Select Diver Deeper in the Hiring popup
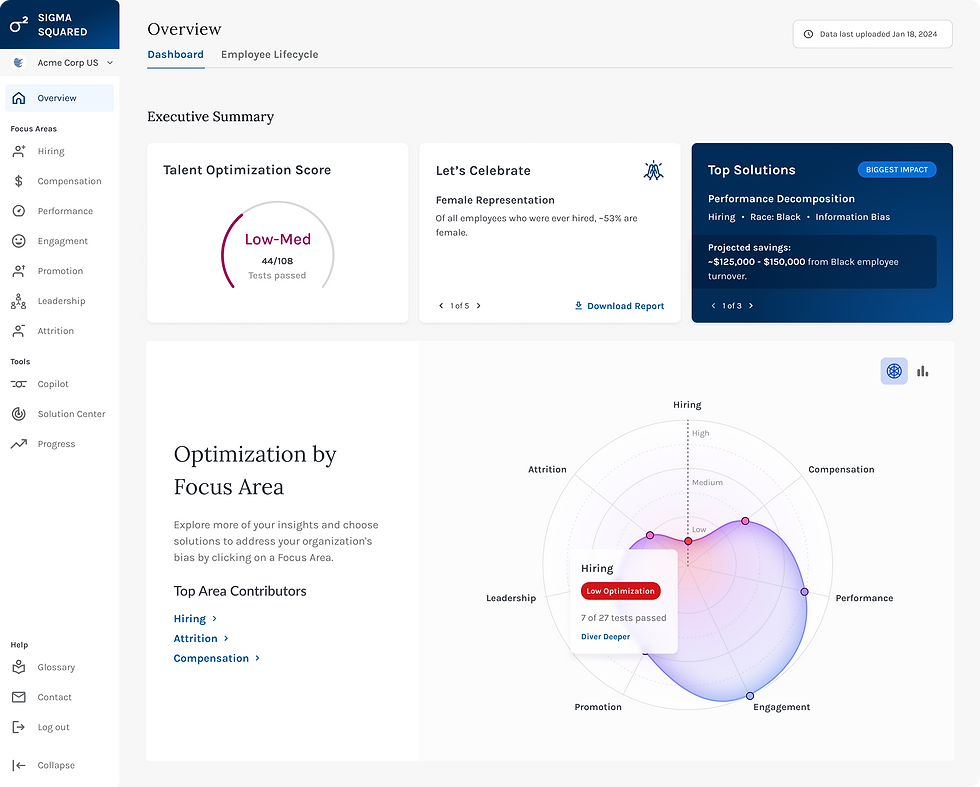980x787 pixels. pos(605,636)
